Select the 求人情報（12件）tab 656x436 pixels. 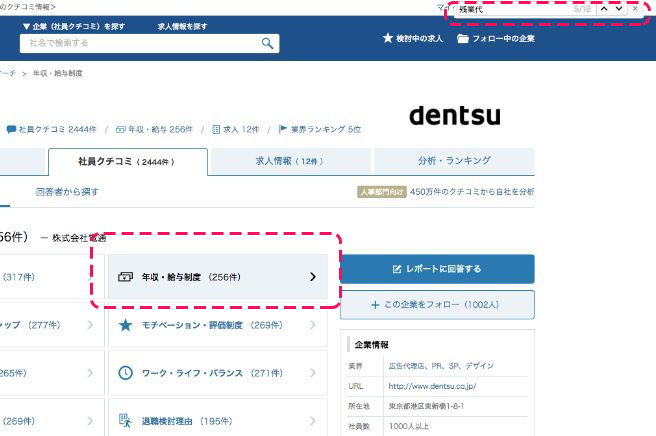pyautogui.click(x=290, y=161)
